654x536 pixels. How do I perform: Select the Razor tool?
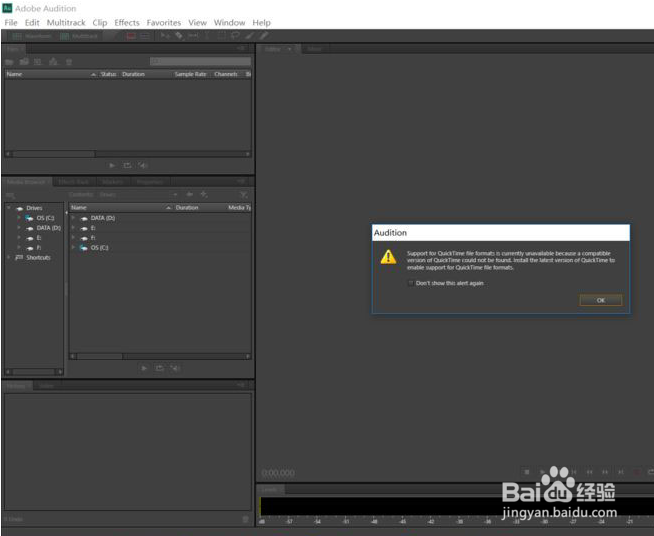tap(179, 36)
